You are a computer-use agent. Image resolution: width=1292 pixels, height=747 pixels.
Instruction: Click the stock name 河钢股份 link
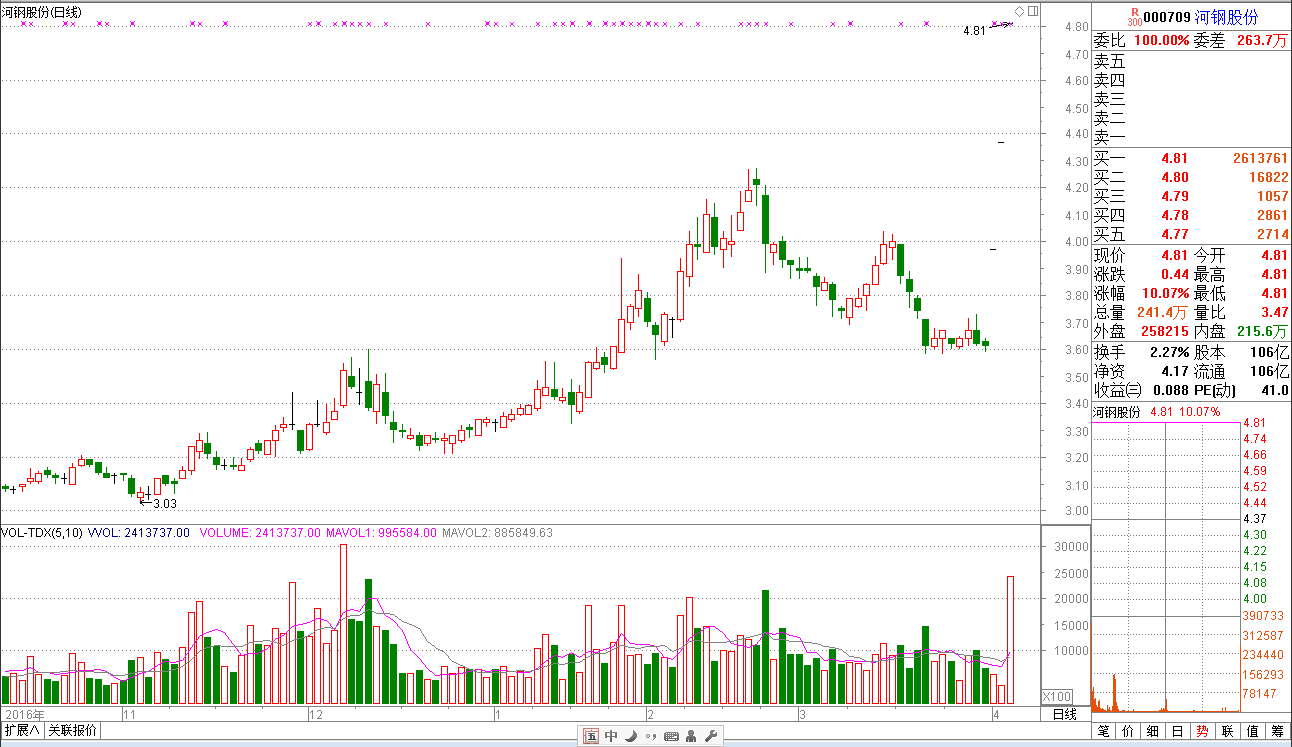tap(1227, 18)
